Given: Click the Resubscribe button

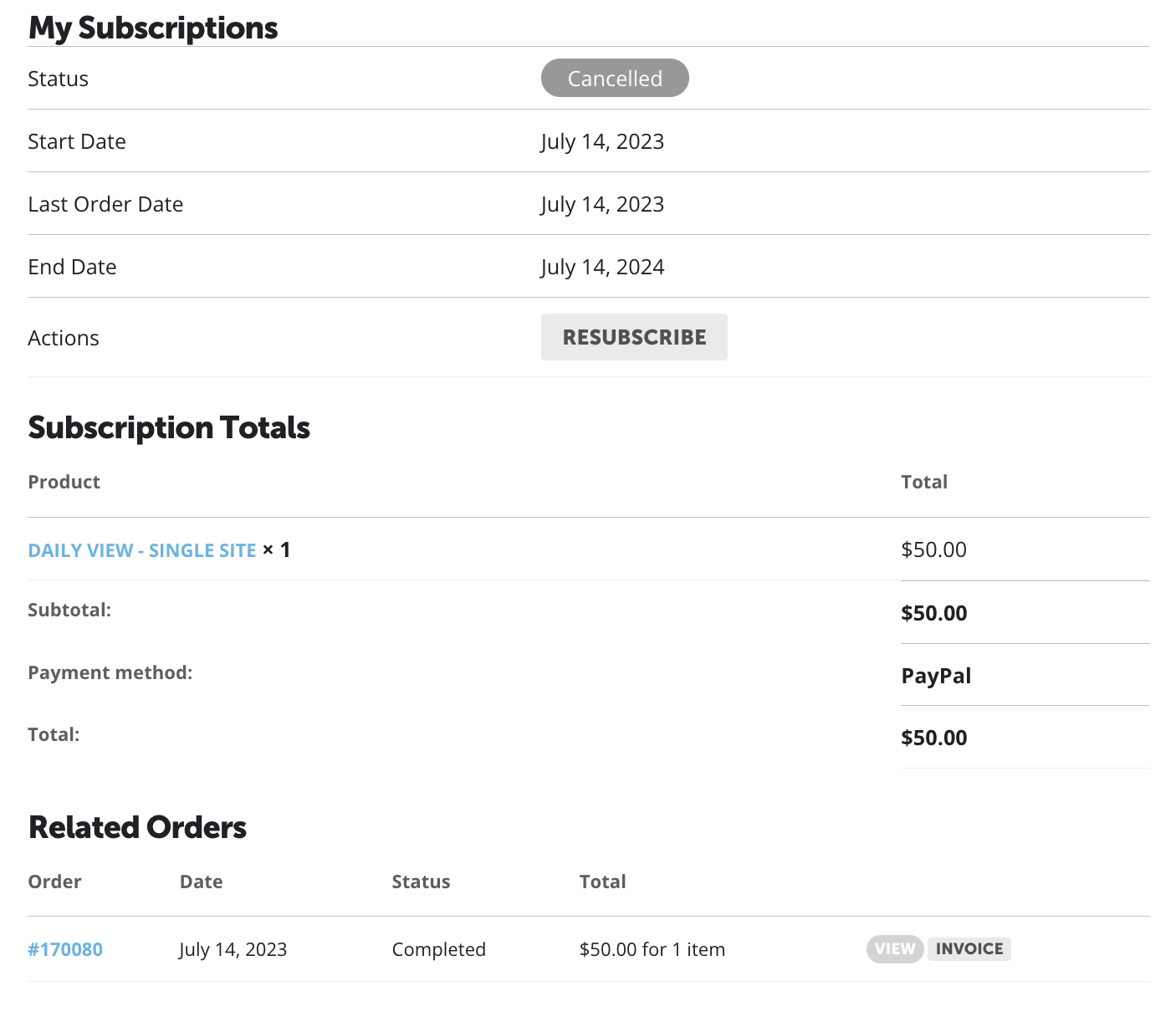Looking at the screenshot, I should click(634, 337).
